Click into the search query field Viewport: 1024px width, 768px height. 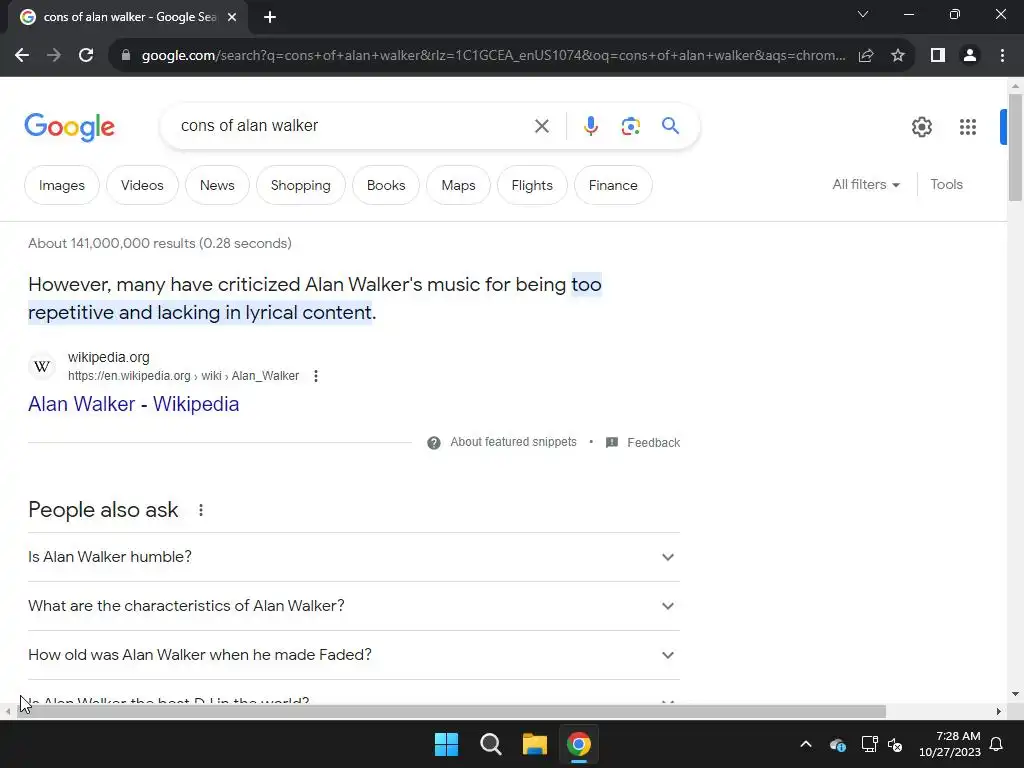click(353, 125)
